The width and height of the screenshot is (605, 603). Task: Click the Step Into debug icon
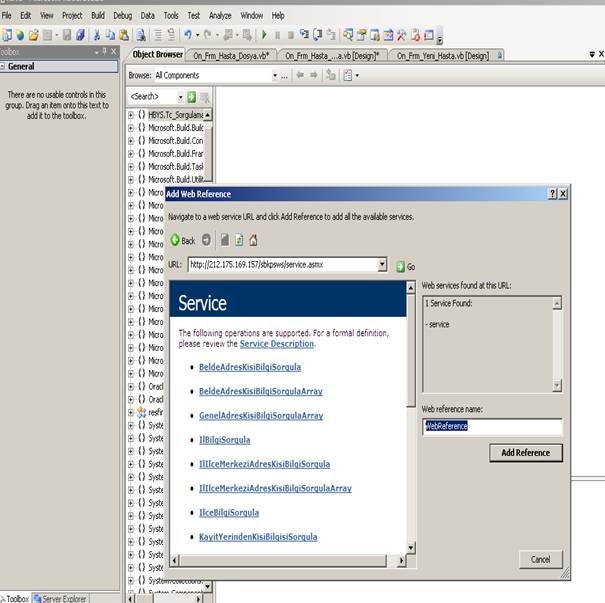[304, 35]
